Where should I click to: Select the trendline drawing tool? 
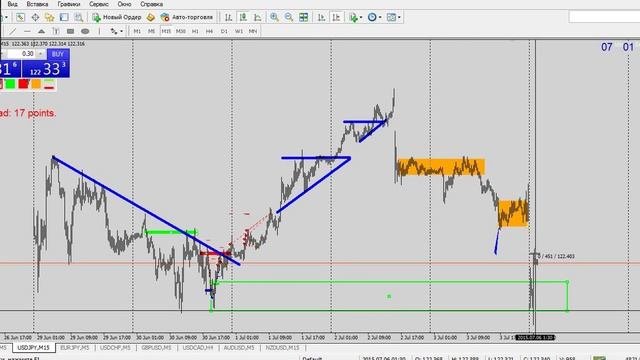point(13,31)
